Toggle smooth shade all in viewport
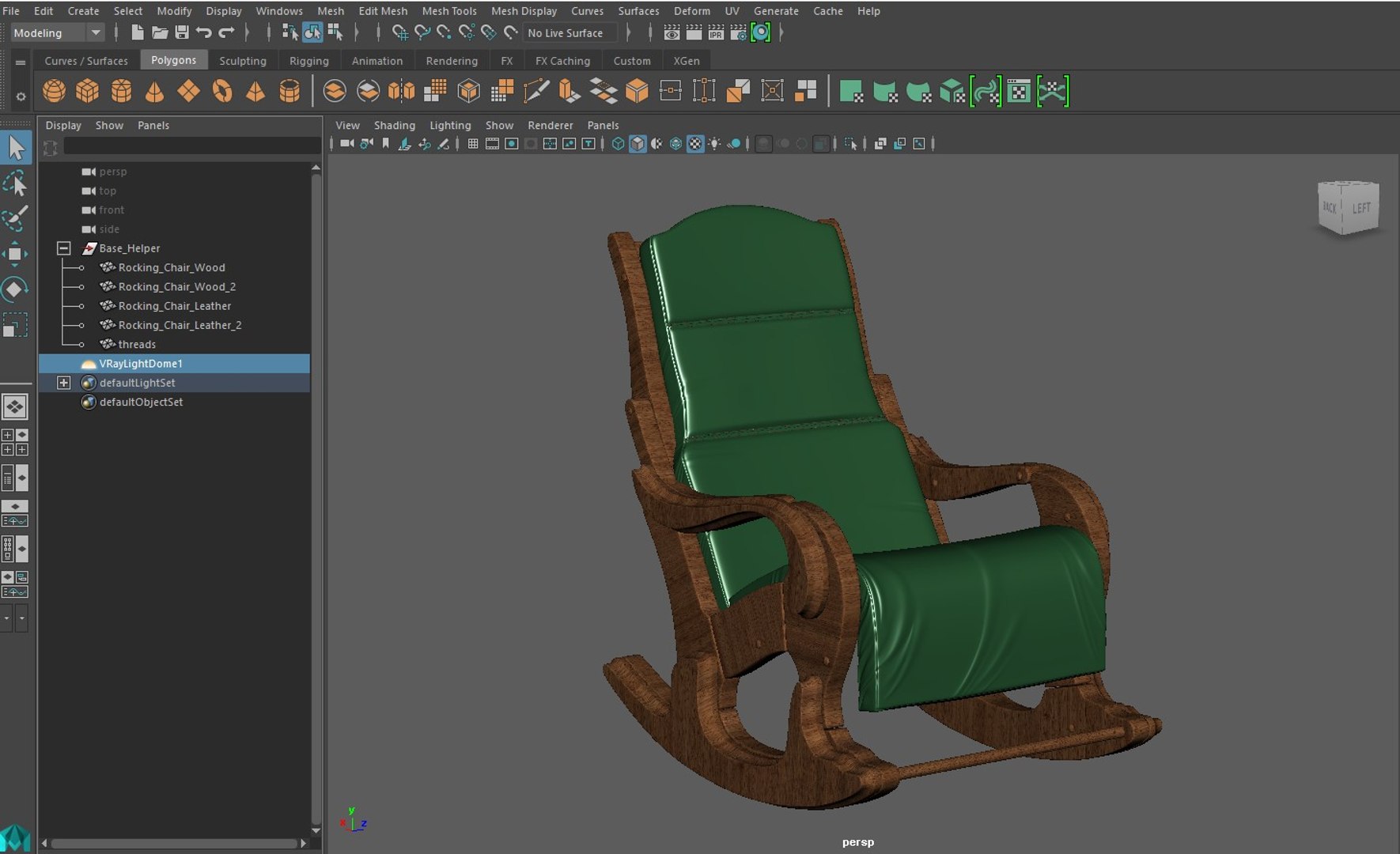Screen dimensions: 1400x854 coord(638,144)
